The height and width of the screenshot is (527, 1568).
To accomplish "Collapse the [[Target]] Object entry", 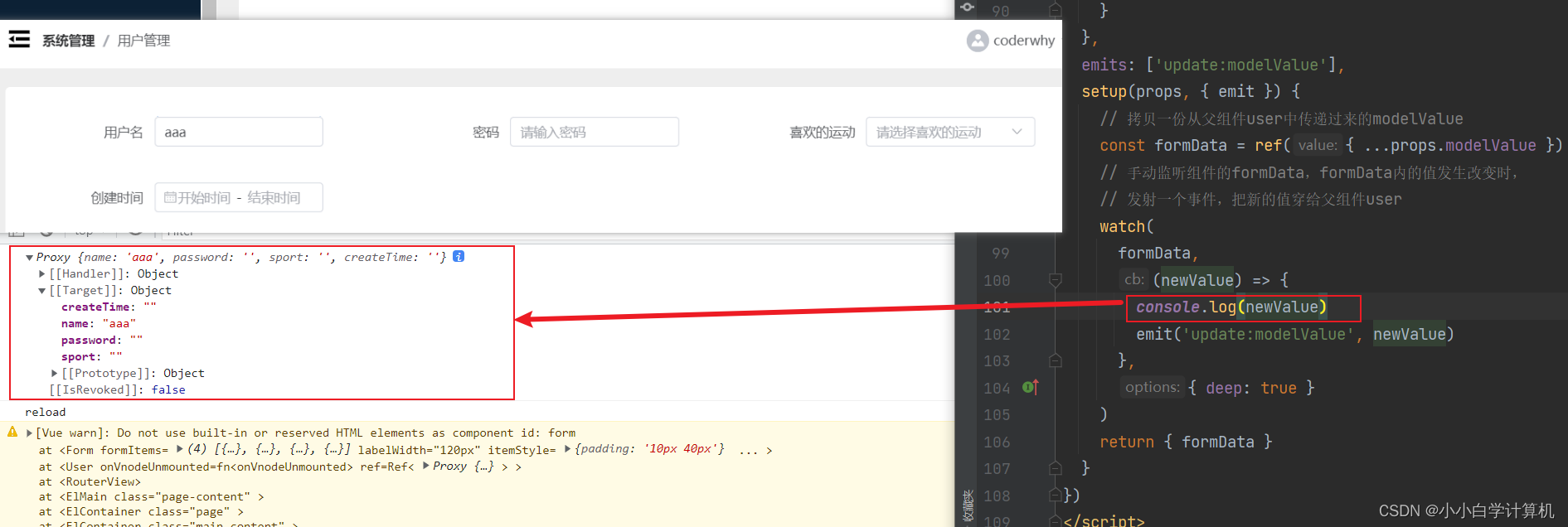I will (42, 291).
